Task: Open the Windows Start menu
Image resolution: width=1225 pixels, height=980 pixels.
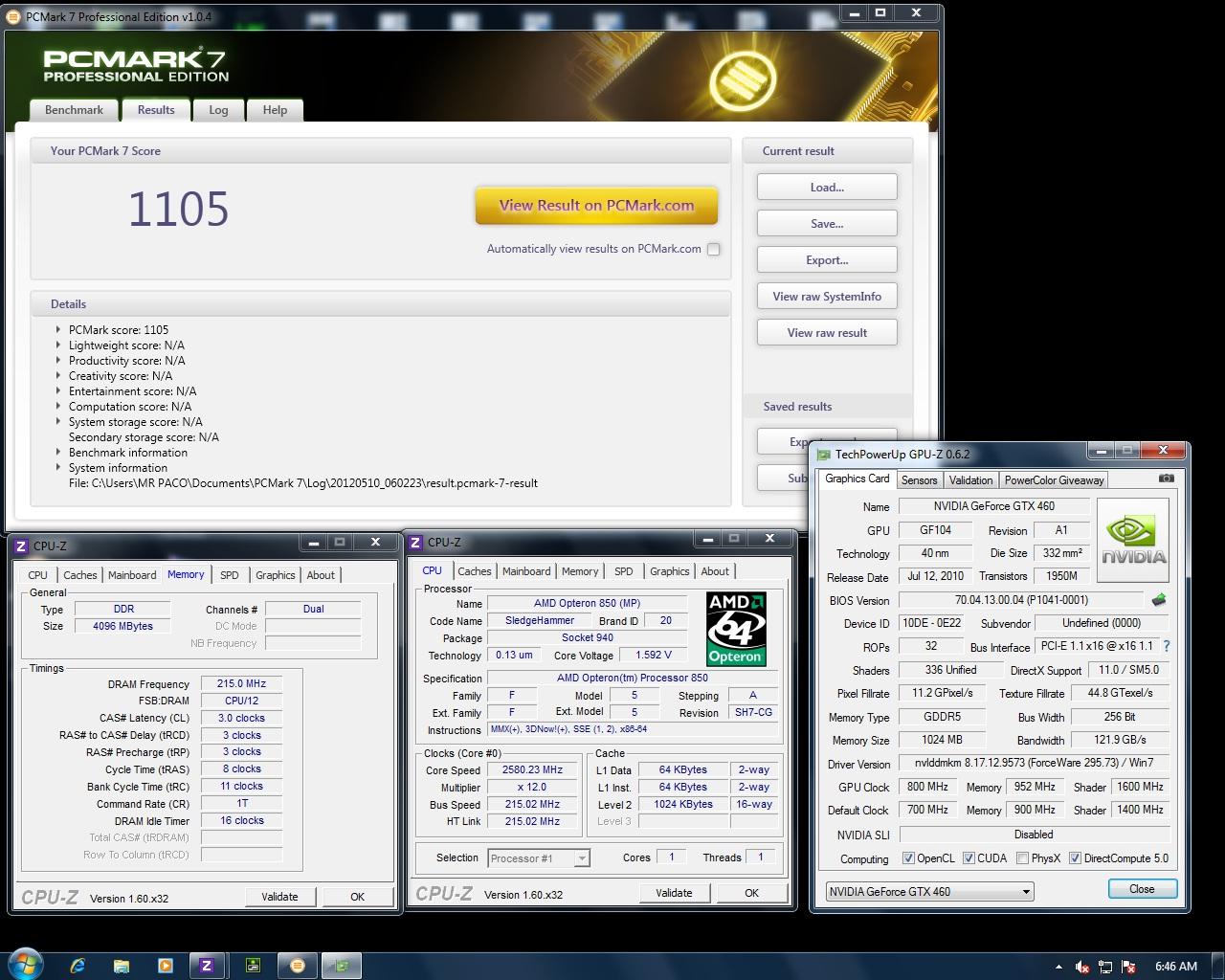Action: (x=25, y=965)
